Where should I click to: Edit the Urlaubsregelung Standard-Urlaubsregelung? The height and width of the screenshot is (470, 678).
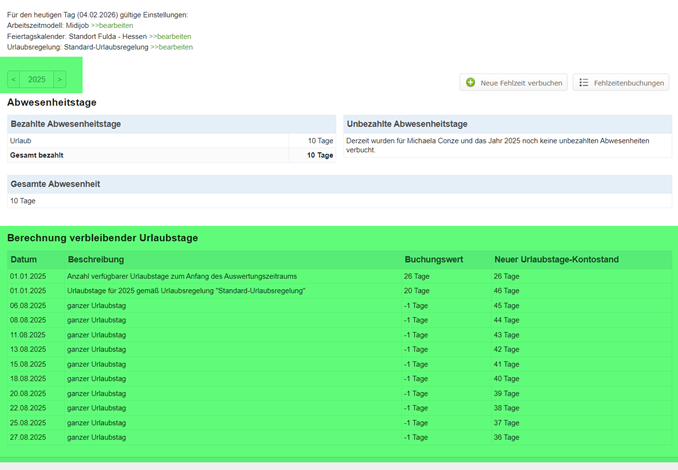coord(171,47)
